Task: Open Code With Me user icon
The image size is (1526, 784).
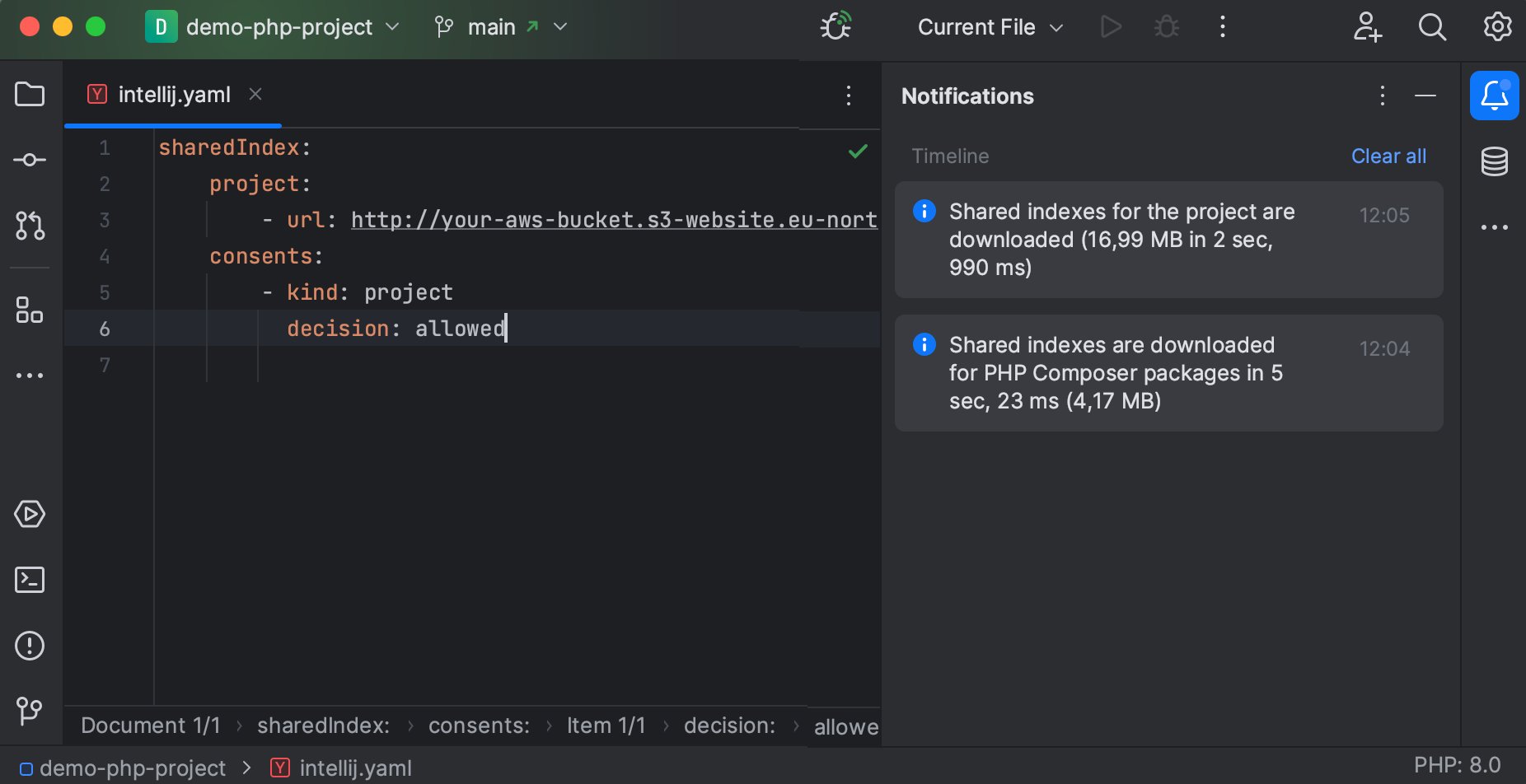Action: click(x=1367, y=27)
